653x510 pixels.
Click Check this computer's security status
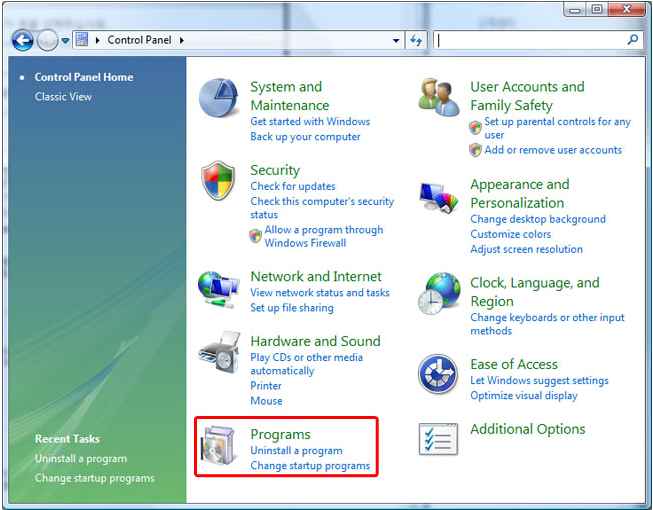click(x=322, y=208)
